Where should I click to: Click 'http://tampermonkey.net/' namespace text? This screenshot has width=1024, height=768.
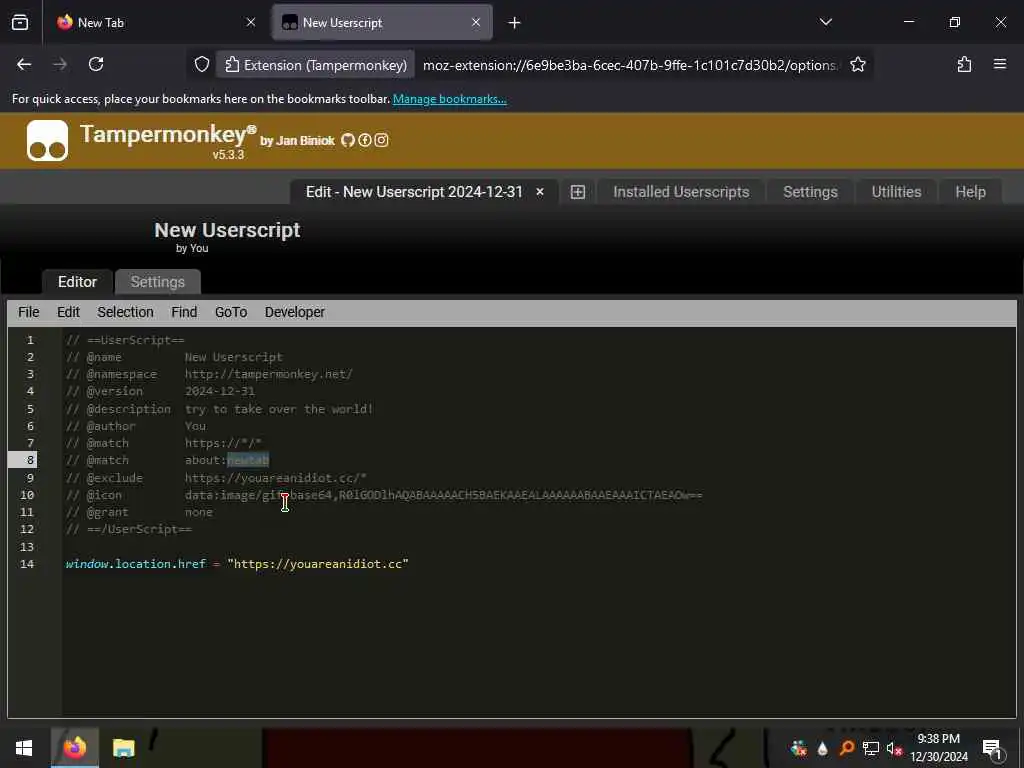[268, 374]
